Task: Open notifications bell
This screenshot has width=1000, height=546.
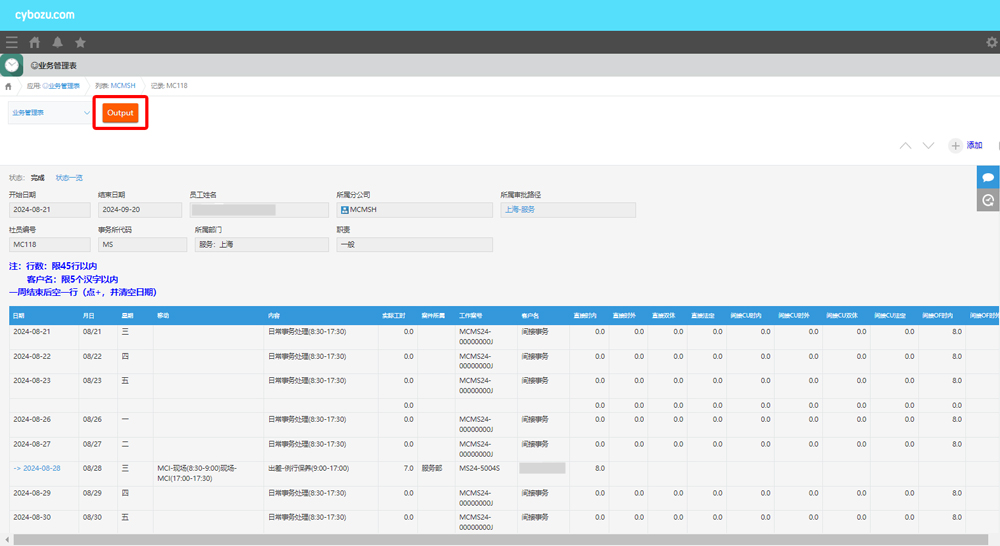Action: (x=57, y=43)
